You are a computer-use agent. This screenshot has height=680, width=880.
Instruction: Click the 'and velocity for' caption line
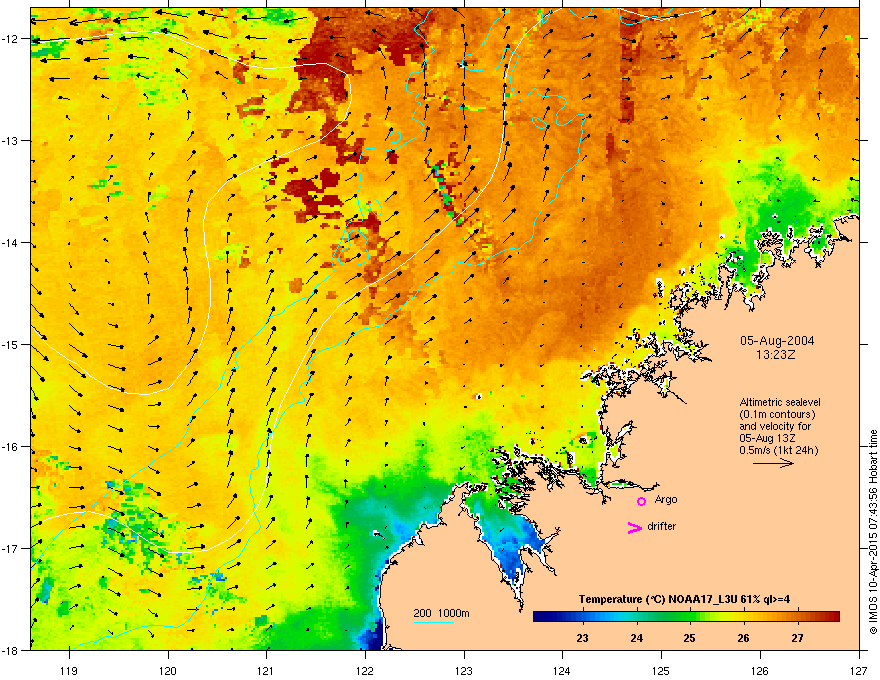pos(775,426)
